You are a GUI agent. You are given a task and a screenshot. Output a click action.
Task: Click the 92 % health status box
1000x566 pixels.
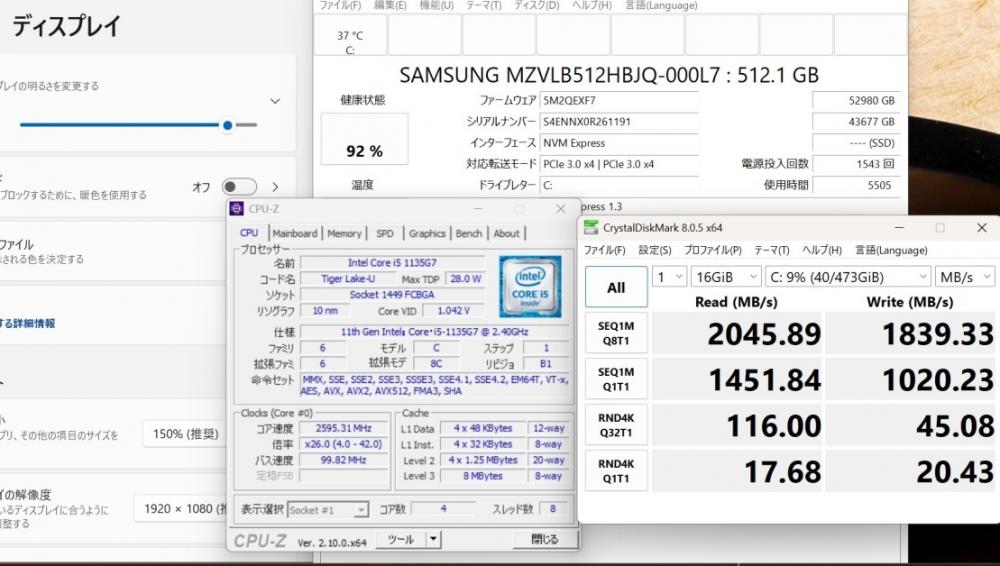[364, 139]
